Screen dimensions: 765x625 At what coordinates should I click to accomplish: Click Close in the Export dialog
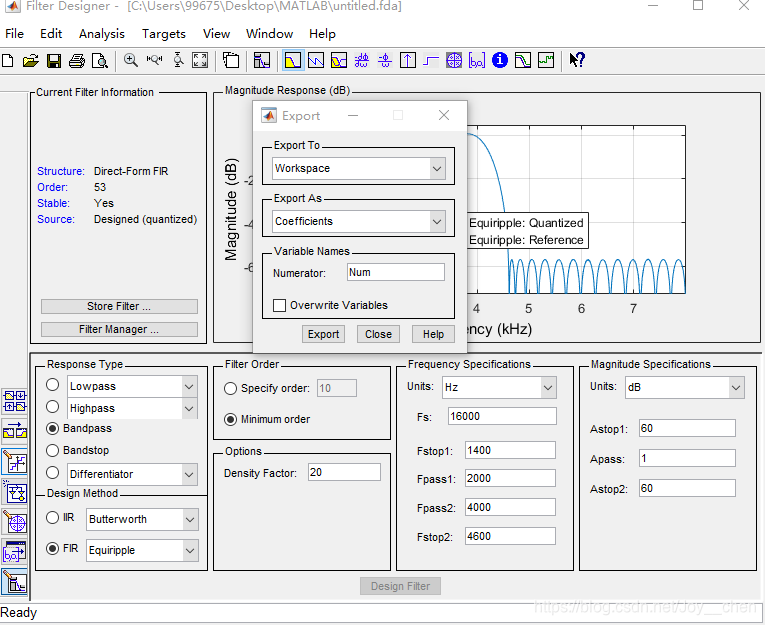click(378, 334)
